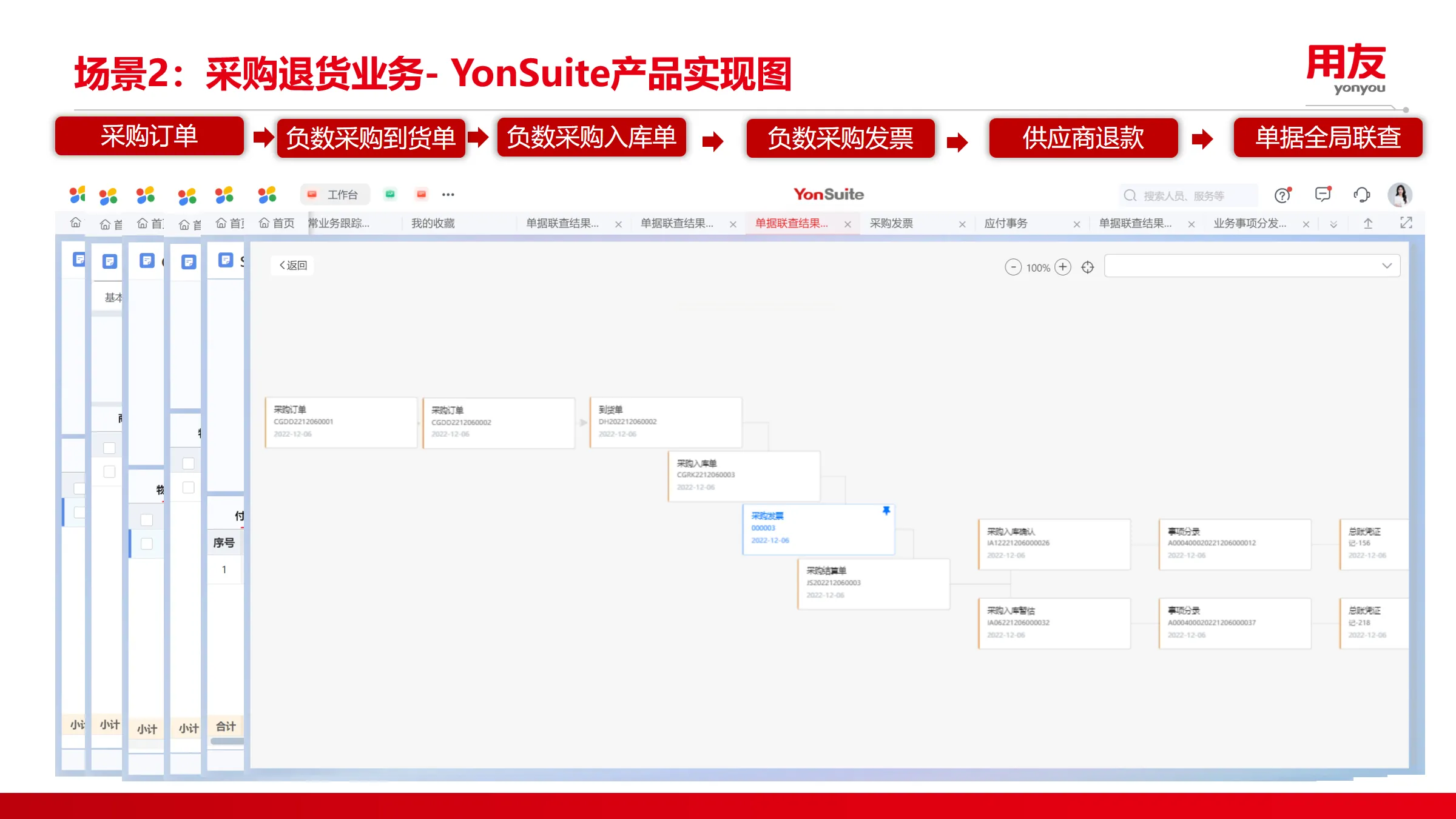Select the 事项分录 card ending 000037
The image size is (1456, 819).
pos(1235,624)
